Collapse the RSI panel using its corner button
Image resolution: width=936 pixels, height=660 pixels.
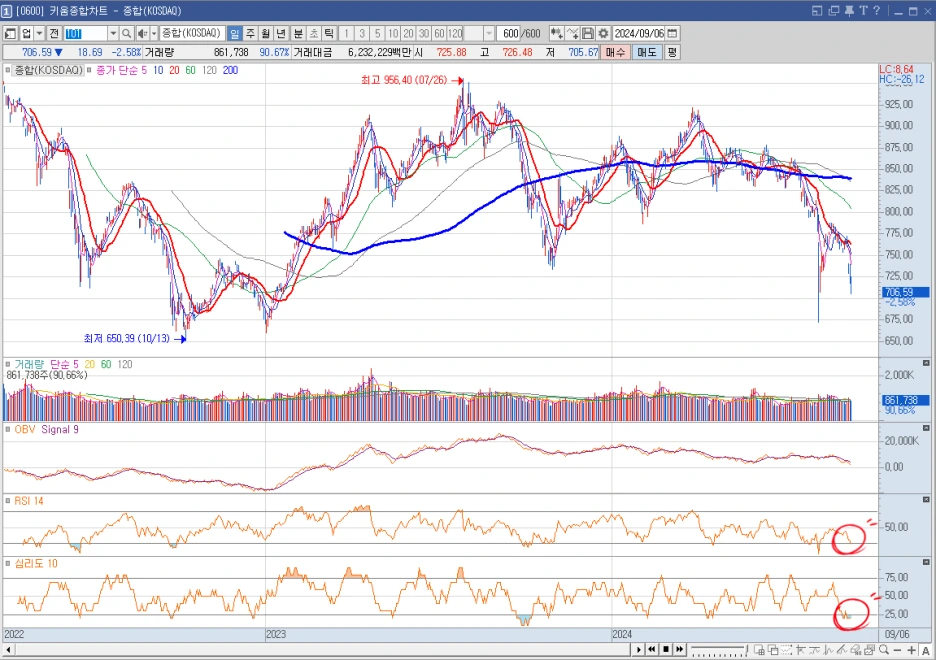(x=926, y=499)
